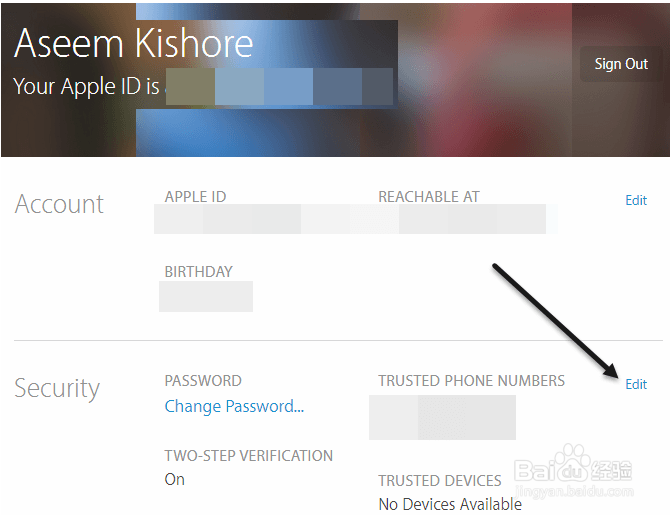This screenshot has height=515, width=670.
Task: Click TRUSTED PHONE NUMBERS label
Action: coord(471,381)
